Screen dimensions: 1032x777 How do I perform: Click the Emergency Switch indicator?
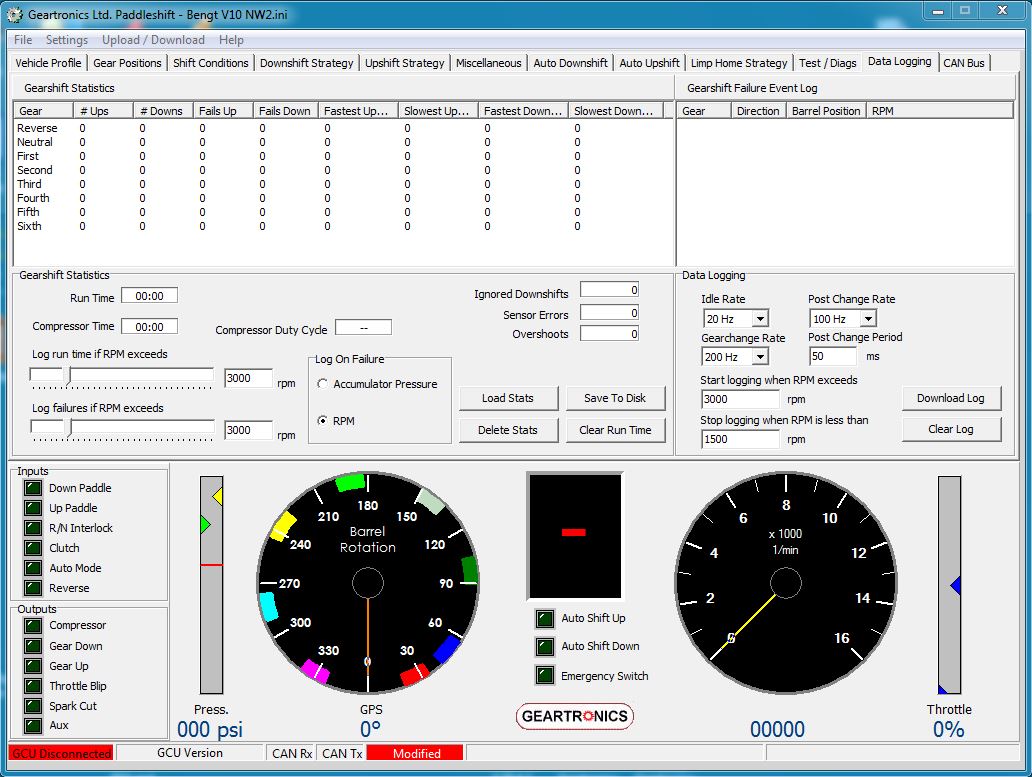[x=545, y=675]
